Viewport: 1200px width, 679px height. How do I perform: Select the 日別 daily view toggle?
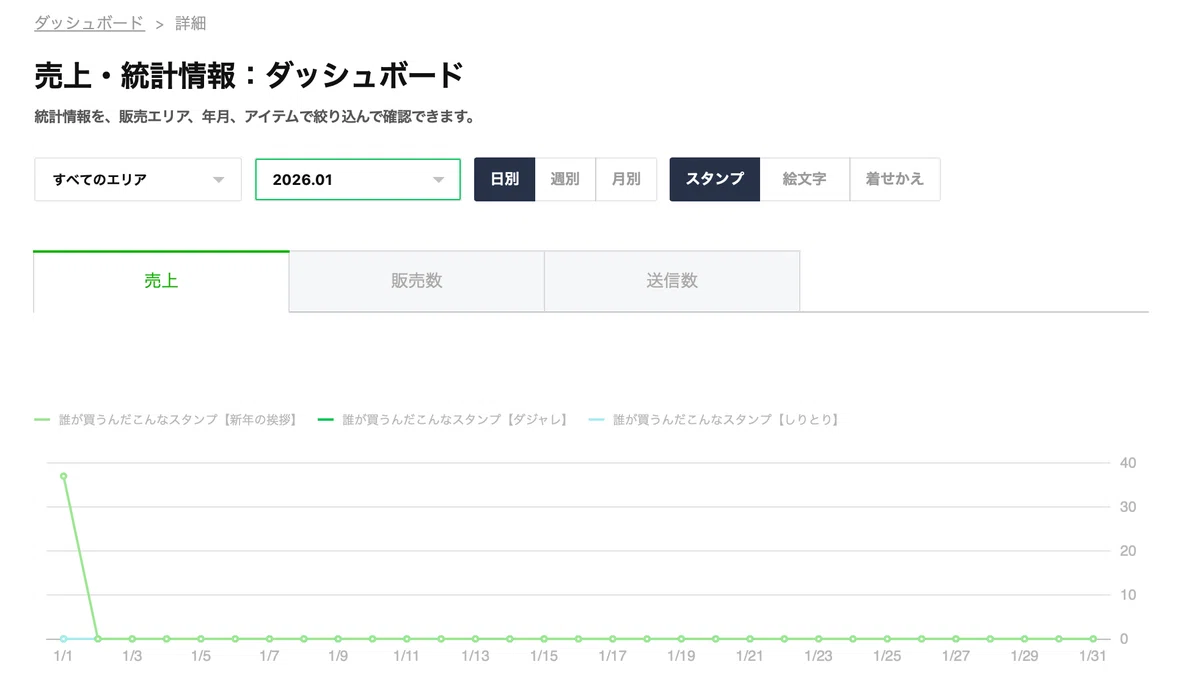point(505,179)
